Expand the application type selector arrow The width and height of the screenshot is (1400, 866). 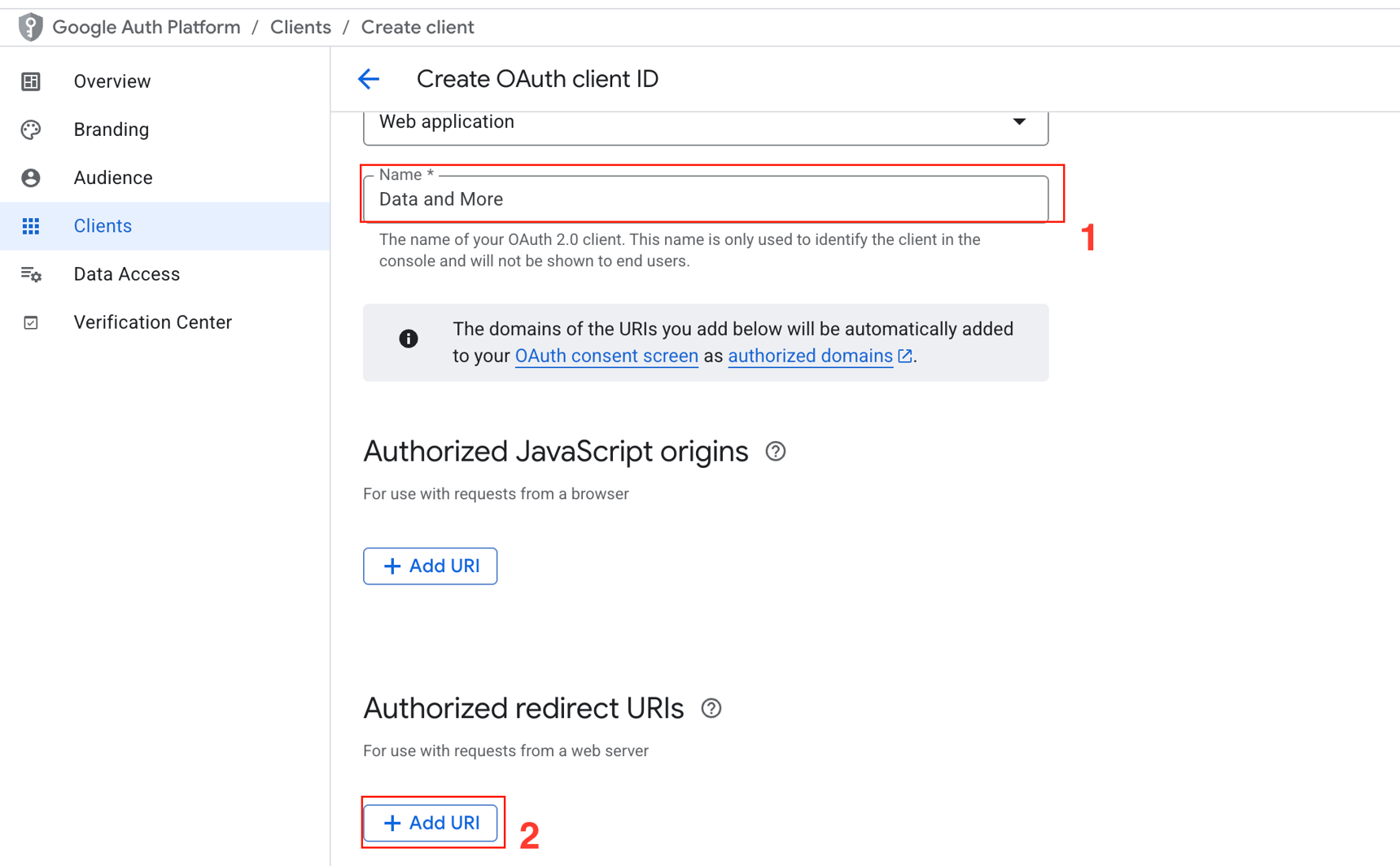coord(1019,121)
